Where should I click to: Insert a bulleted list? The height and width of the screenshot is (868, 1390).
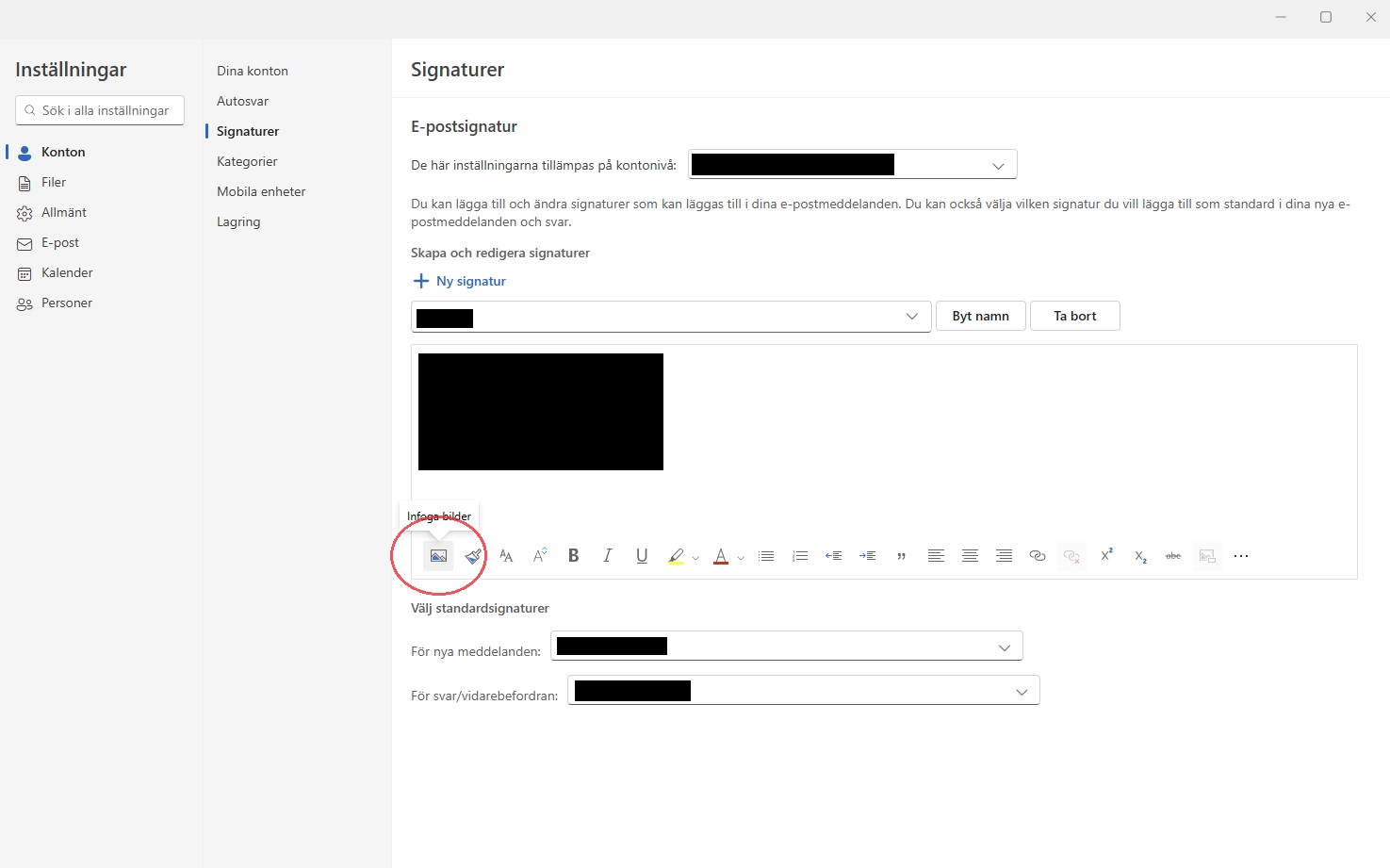click(766, 556)
